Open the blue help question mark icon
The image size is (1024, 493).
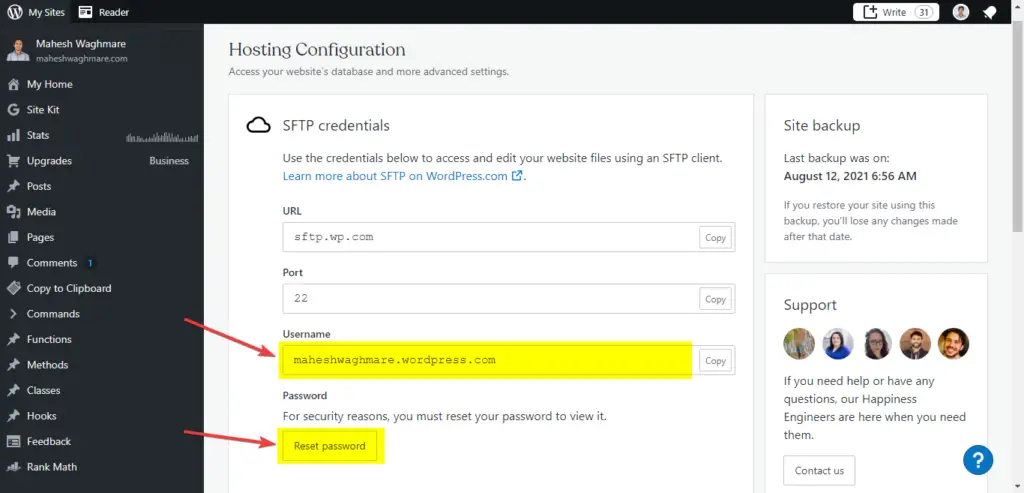[978, 460]
